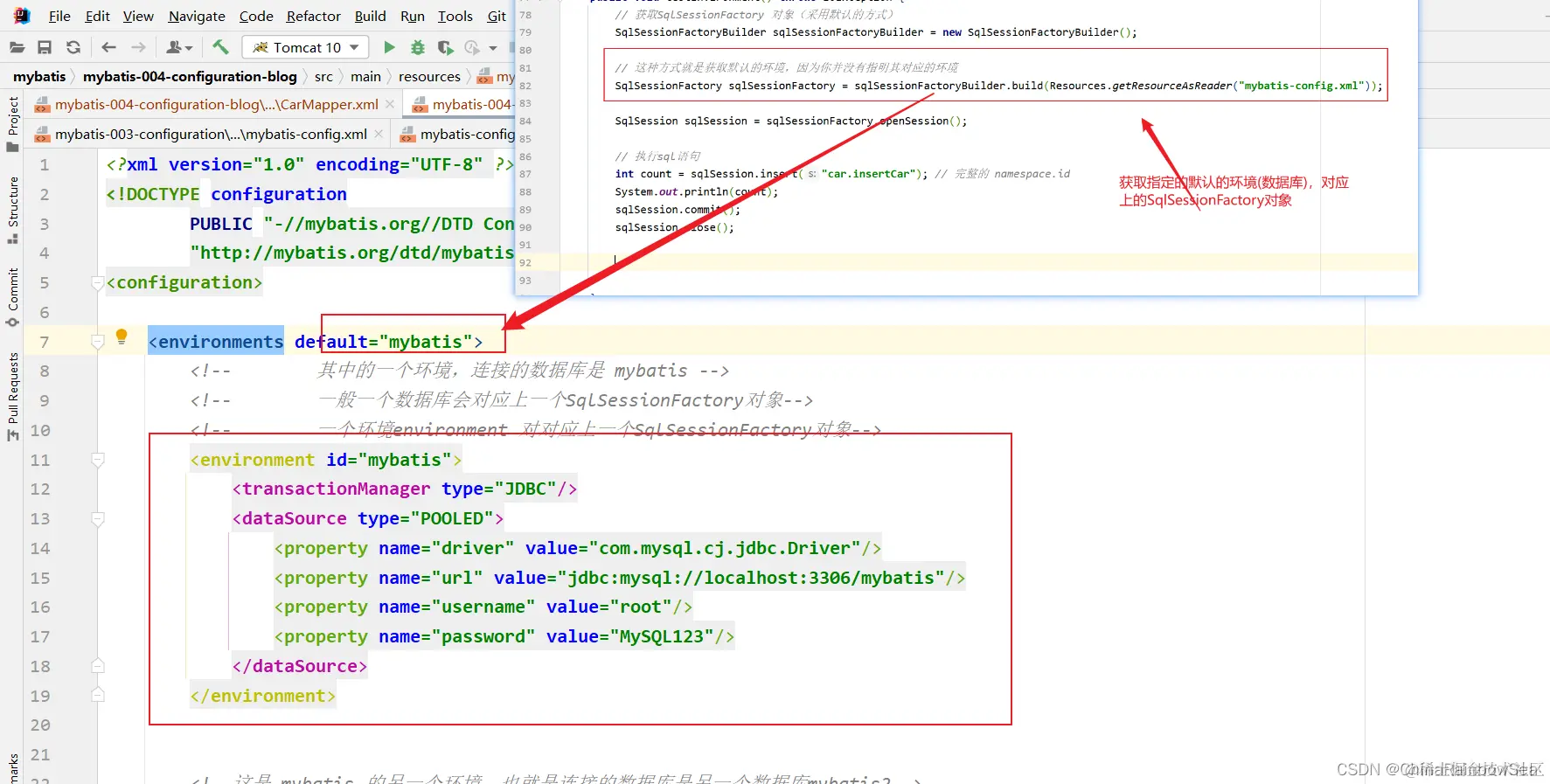Click the Open folder toolbar icon

point(17,47)
